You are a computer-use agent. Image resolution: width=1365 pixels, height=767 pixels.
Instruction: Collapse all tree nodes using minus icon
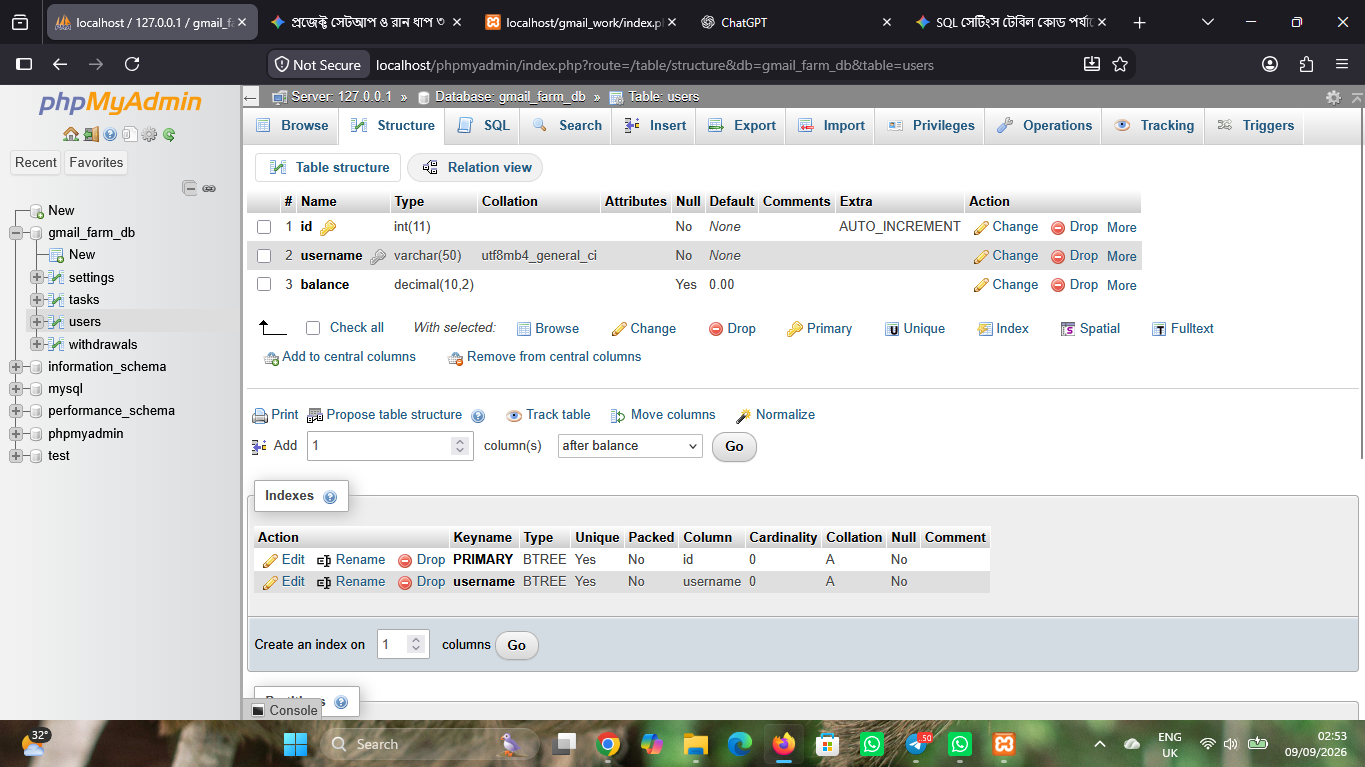pos(190,188)
